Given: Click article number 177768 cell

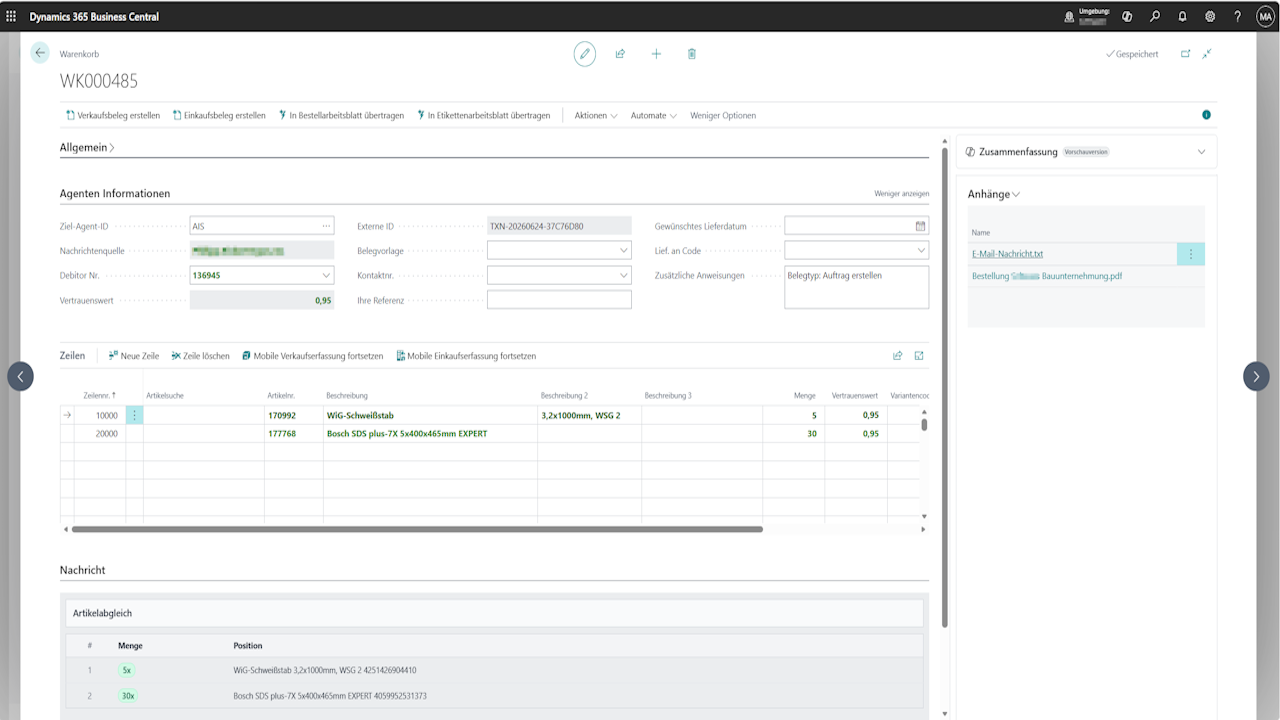Looking at the screenshot, I should [294, 434].
